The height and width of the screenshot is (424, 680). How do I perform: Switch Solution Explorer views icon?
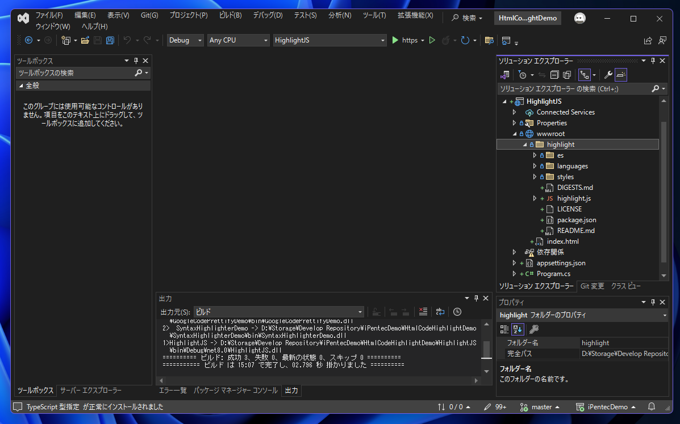(x=504, y=75)
